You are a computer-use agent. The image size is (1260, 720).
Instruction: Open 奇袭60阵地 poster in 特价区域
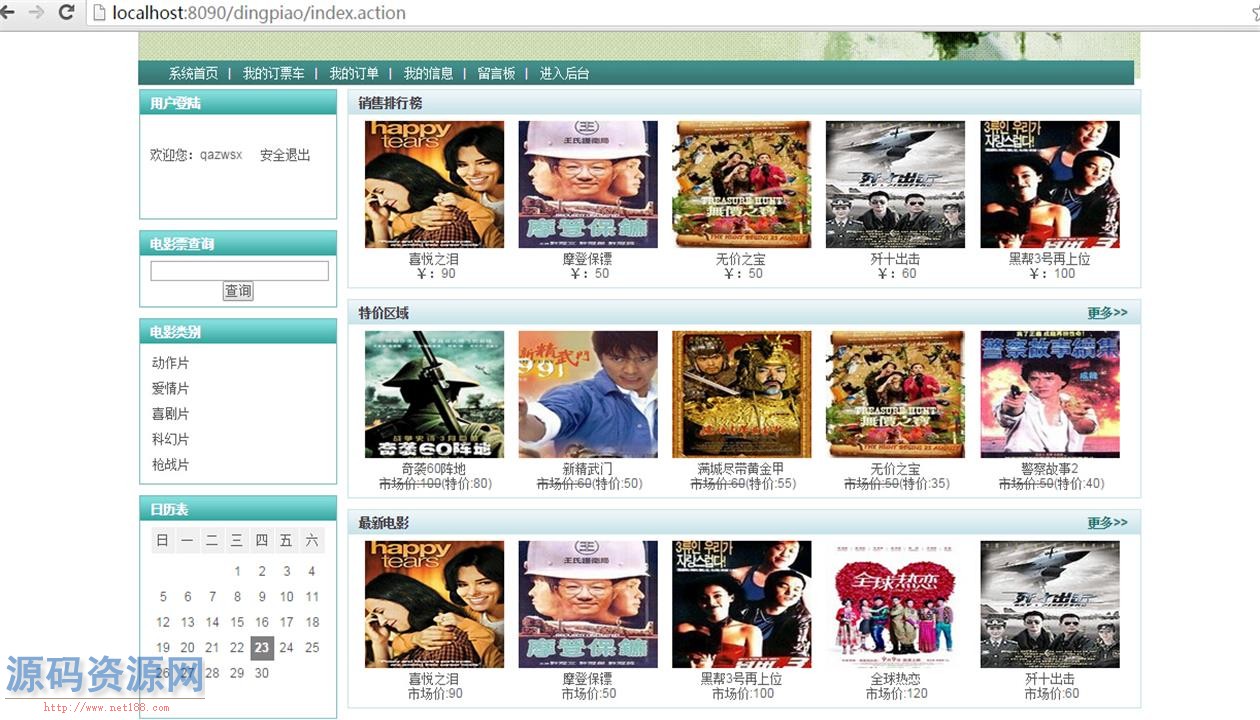click(x=434, y=394)
